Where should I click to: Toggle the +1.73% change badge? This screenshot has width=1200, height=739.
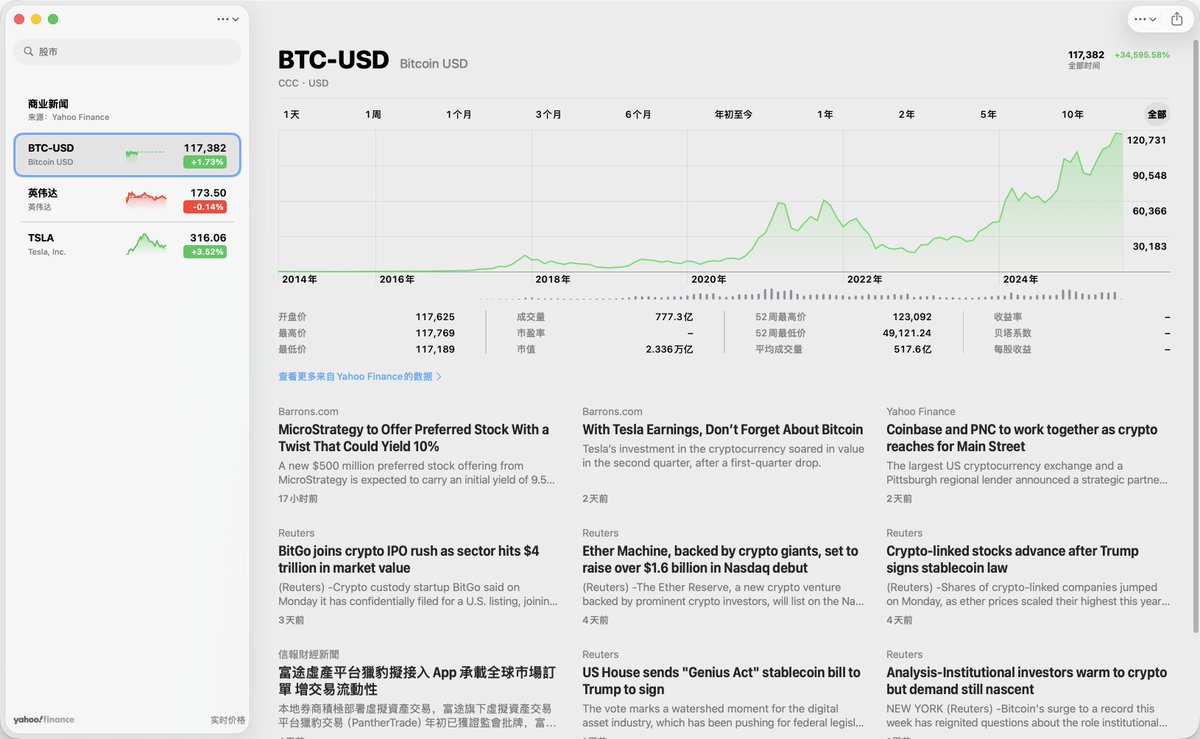tap(205, 162)
